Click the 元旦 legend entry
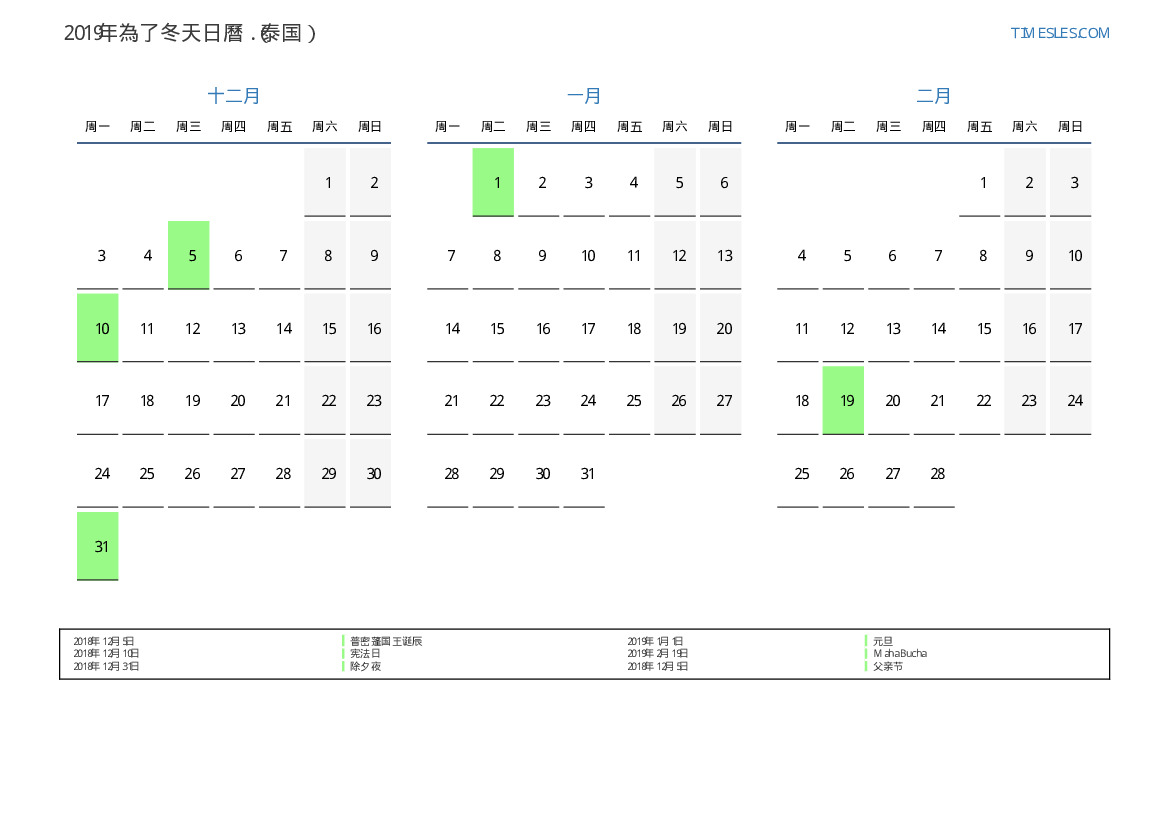Image resolution: width=1169 pixels, height=827 pixels. [882, 641]
